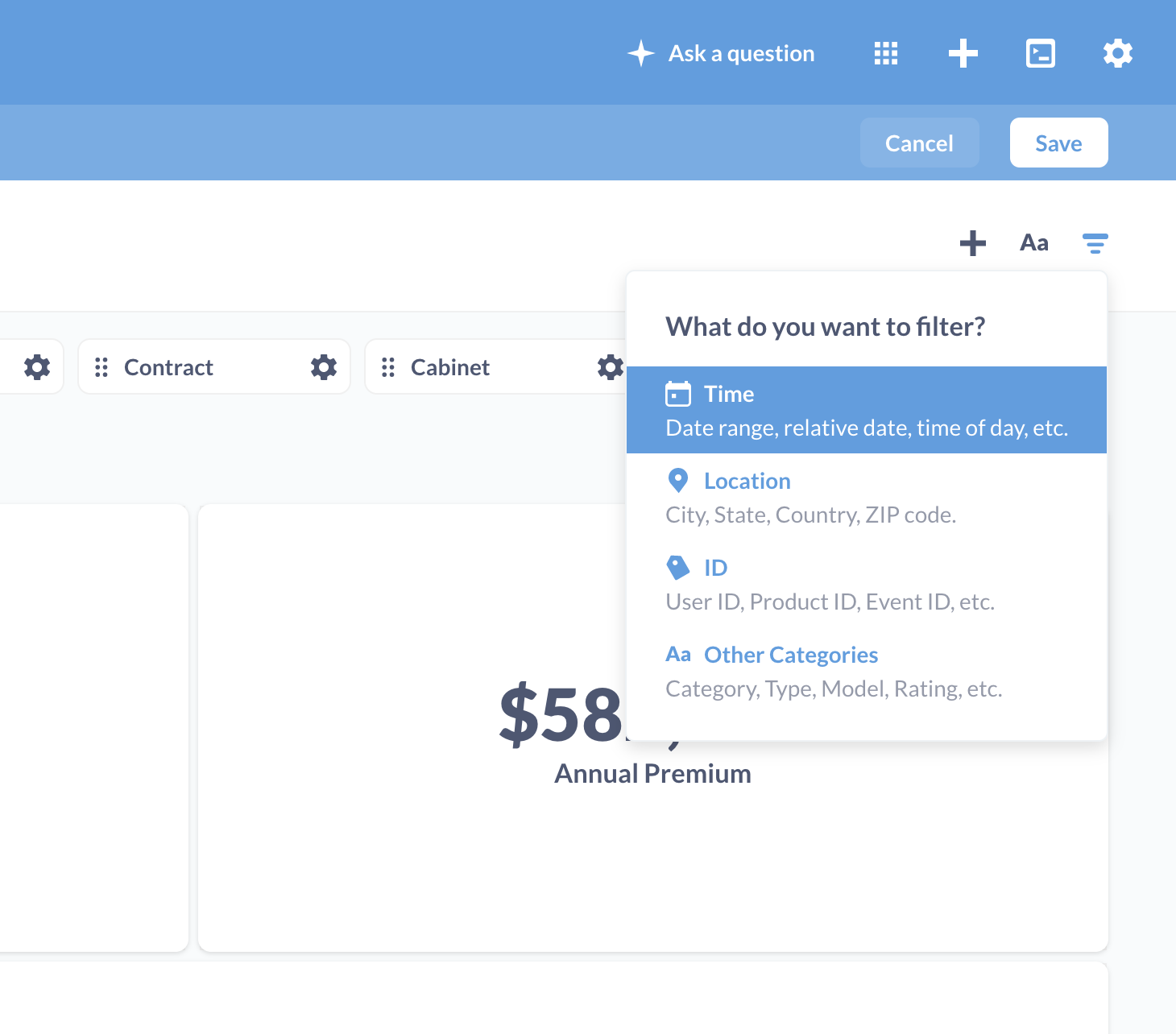
Task: Open the filter funnel icon
Action: [1095, 242]
